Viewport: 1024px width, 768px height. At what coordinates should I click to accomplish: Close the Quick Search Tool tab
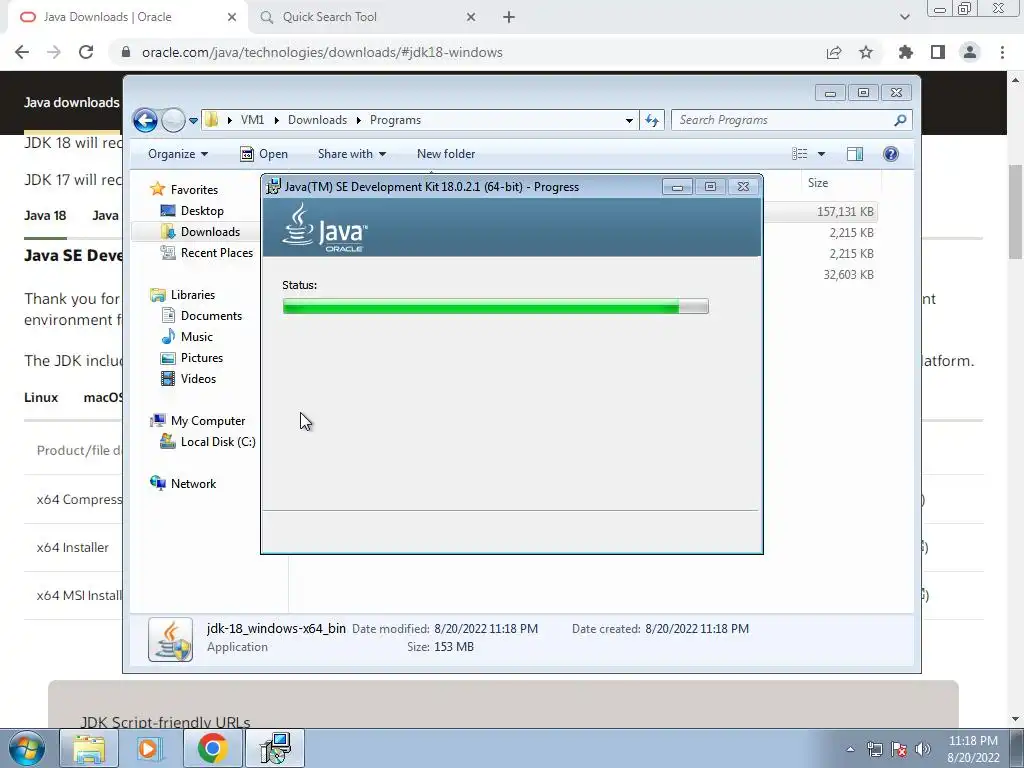471,18
